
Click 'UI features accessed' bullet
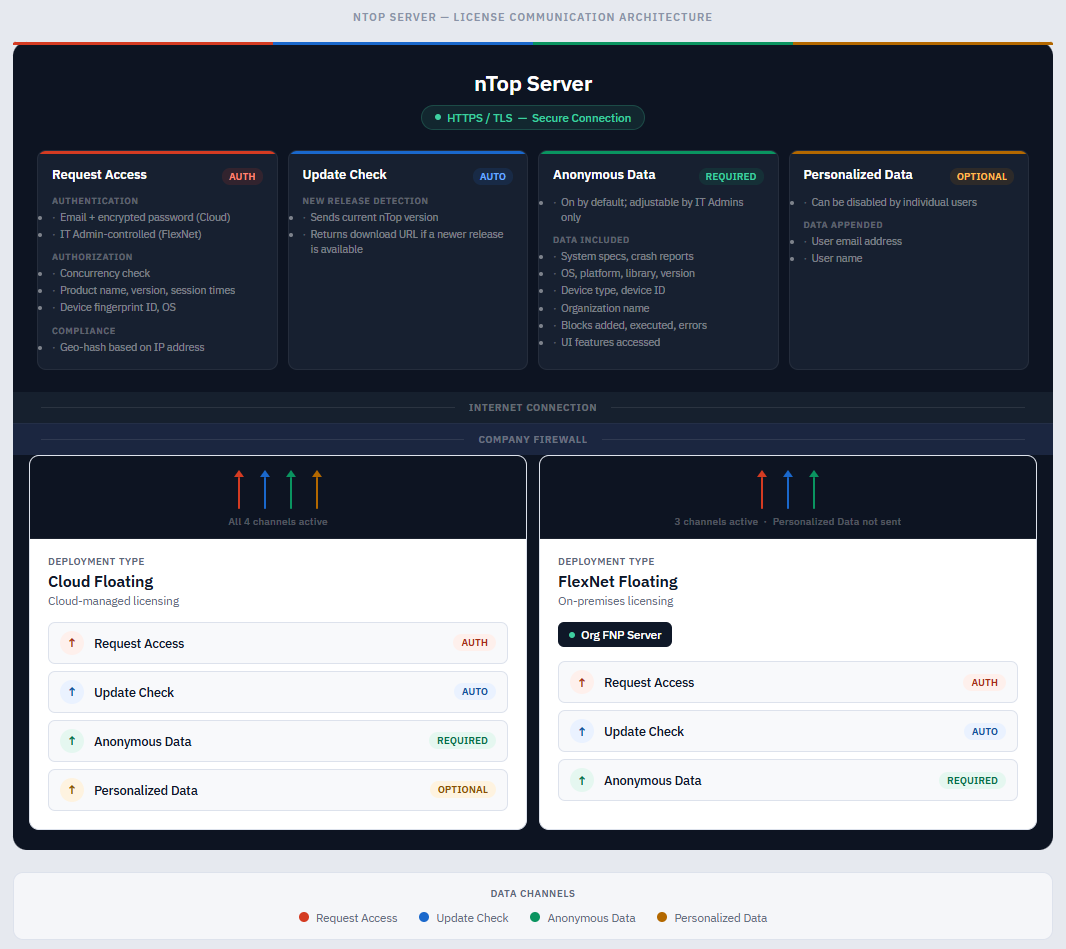(610, 342)
